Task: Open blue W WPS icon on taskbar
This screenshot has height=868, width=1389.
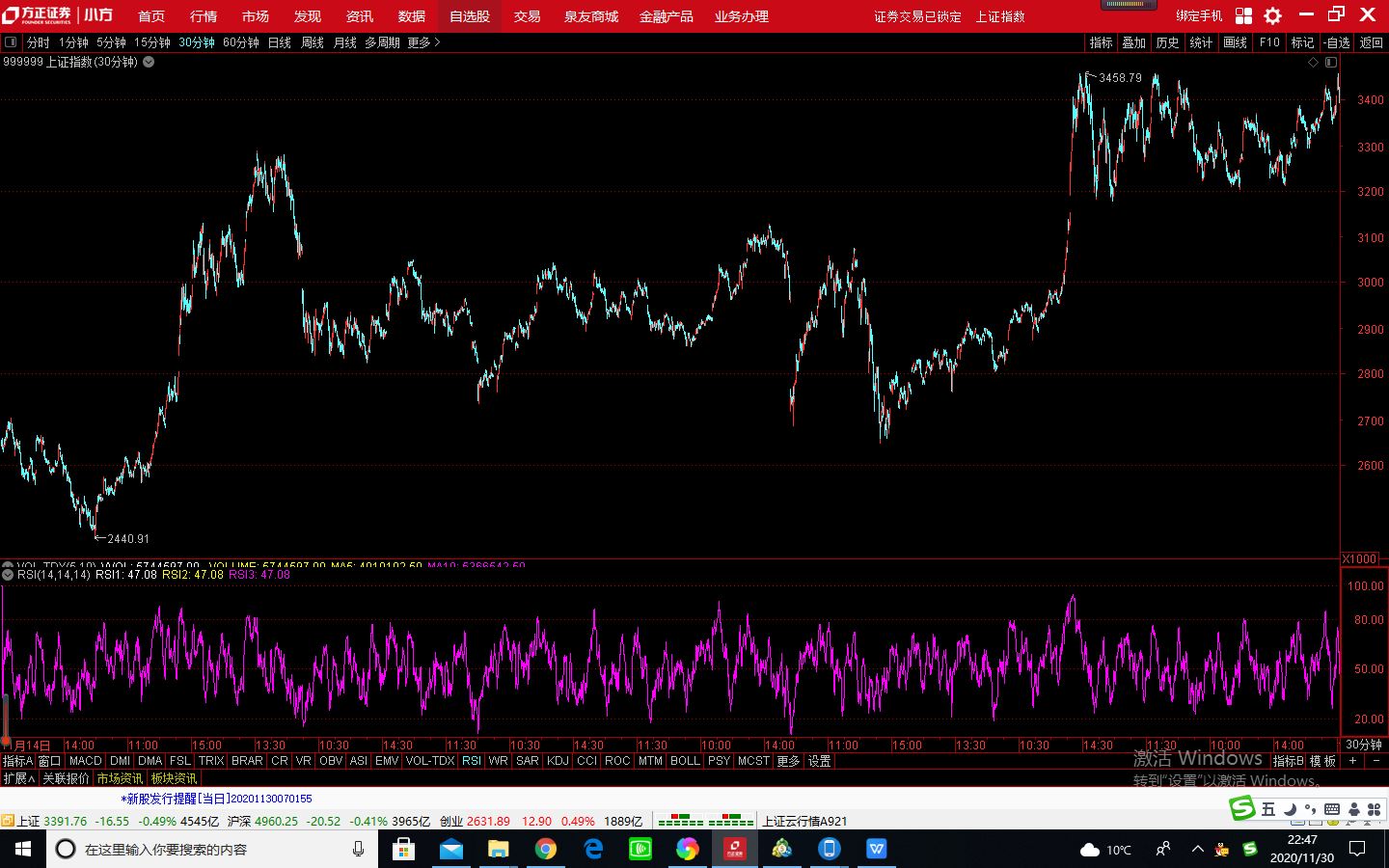Action: click(x=876, y=849)
